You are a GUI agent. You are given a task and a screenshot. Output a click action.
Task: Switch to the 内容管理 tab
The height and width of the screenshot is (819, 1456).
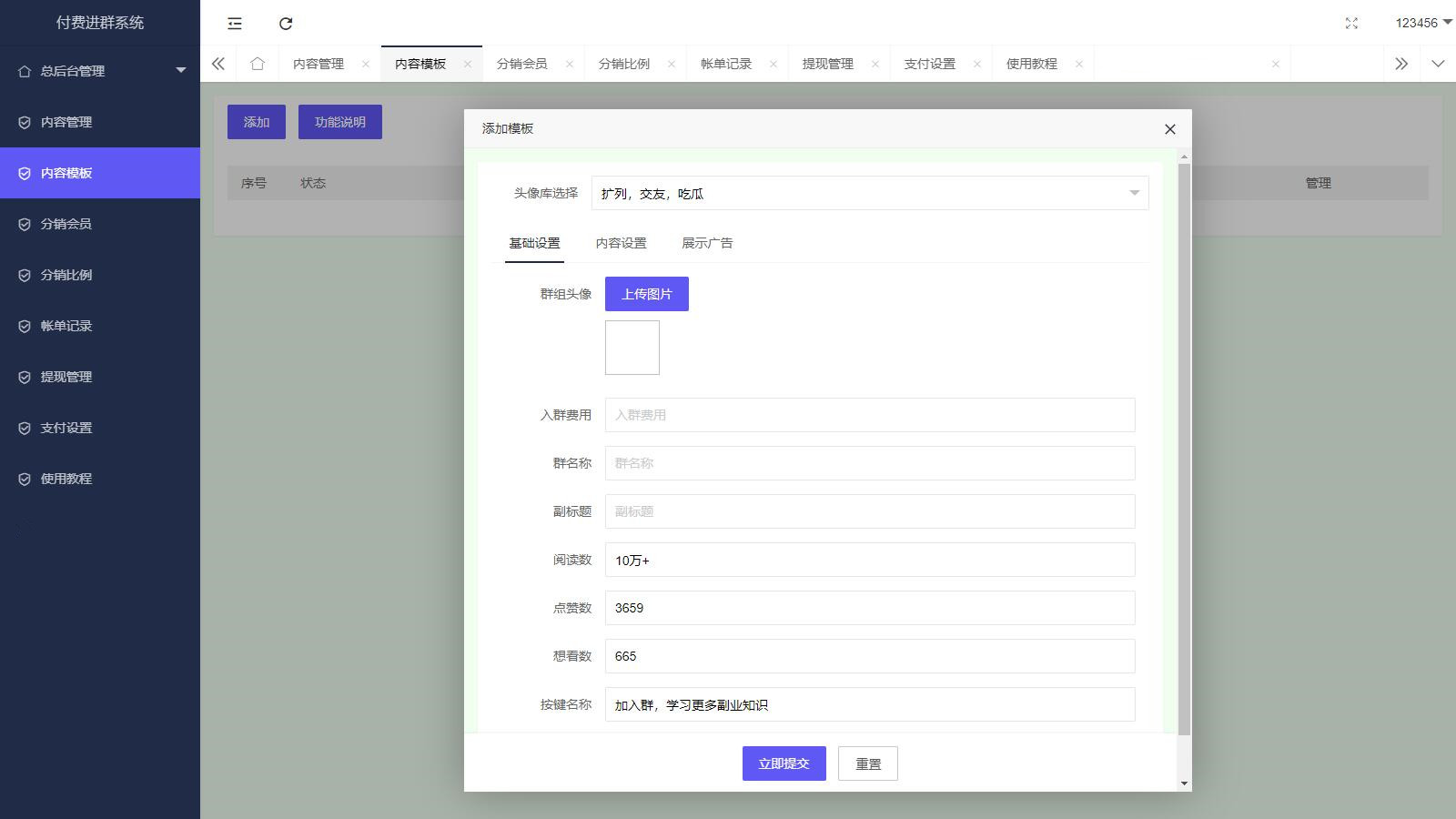(318, 64)
